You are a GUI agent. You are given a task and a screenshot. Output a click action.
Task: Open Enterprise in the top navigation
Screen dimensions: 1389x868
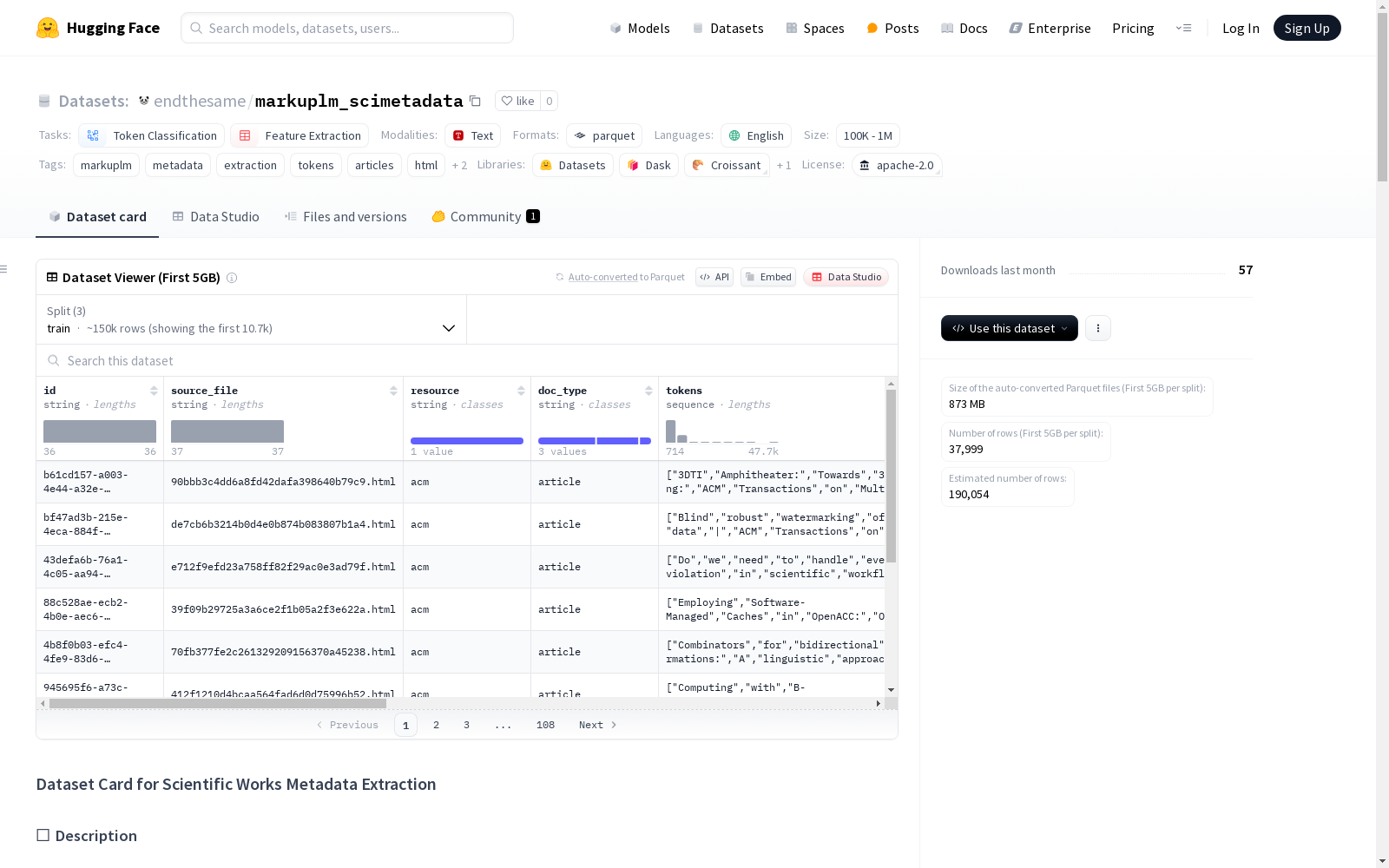point(1050,28)
